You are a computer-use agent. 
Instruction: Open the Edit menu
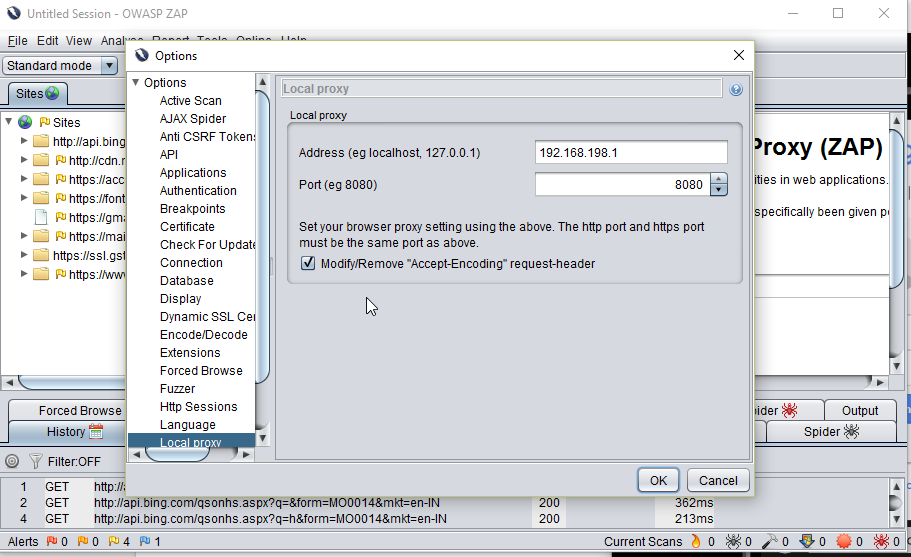tap(48, 41)
